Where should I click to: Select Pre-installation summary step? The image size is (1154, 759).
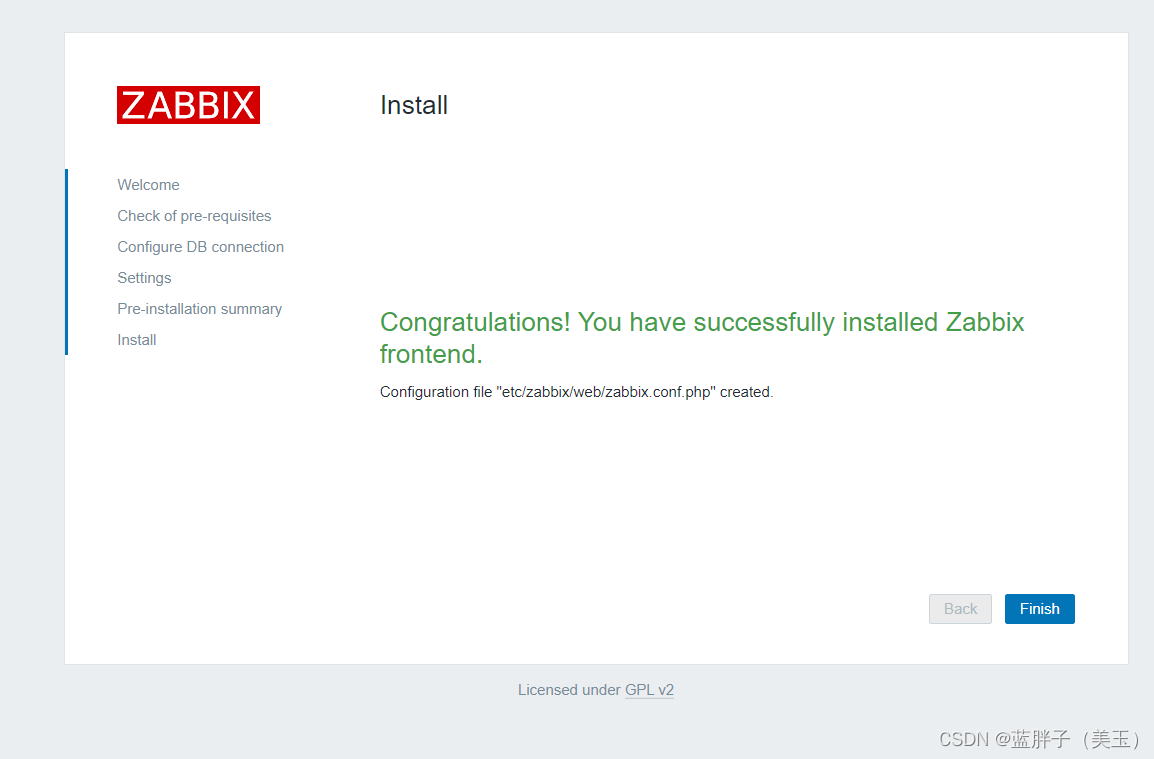(199, 308)
